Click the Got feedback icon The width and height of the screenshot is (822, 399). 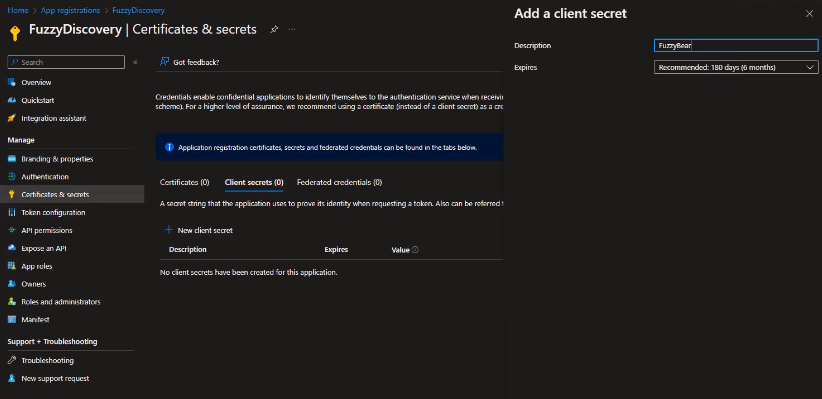pos(165,62)
